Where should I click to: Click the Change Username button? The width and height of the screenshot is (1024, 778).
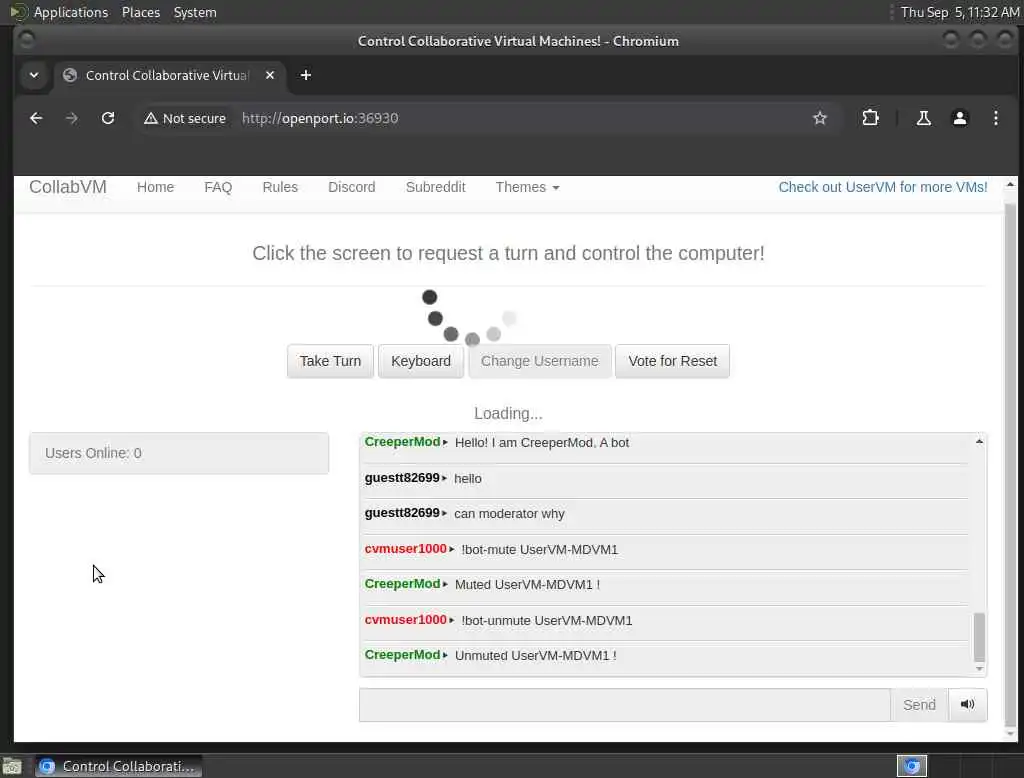click(539, 361)
